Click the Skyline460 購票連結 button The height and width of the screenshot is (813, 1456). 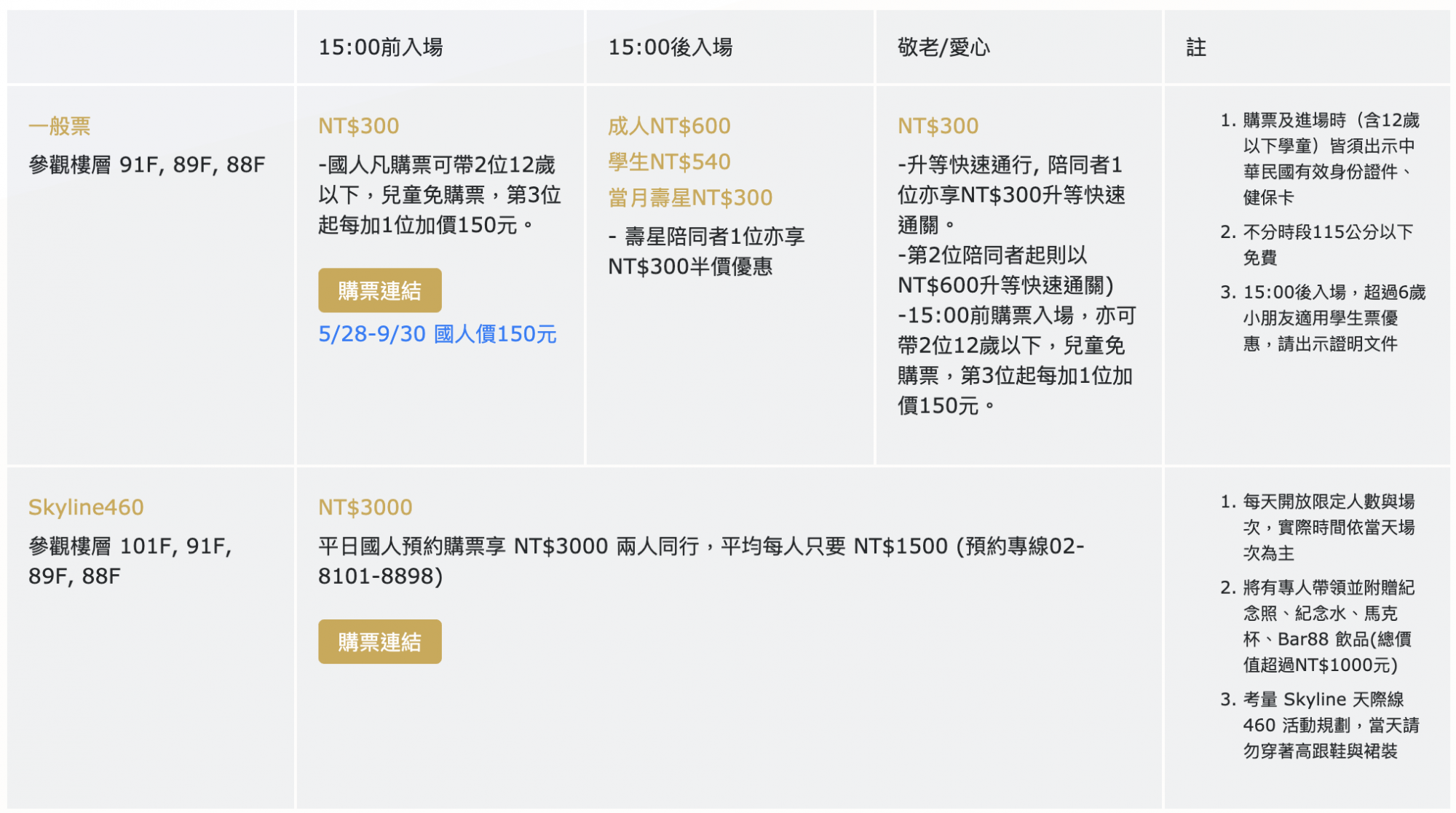coord(379,641)
